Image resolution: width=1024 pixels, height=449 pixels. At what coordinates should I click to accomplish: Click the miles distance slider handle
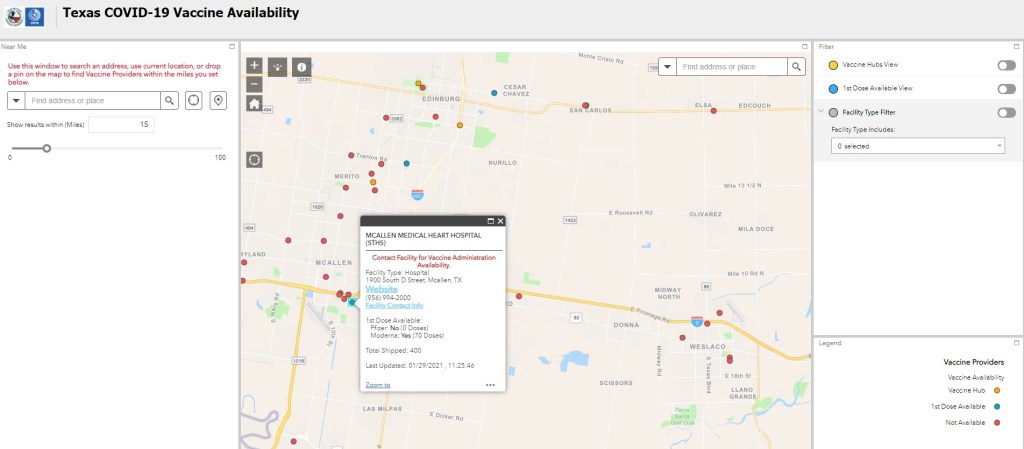[46, 148]
